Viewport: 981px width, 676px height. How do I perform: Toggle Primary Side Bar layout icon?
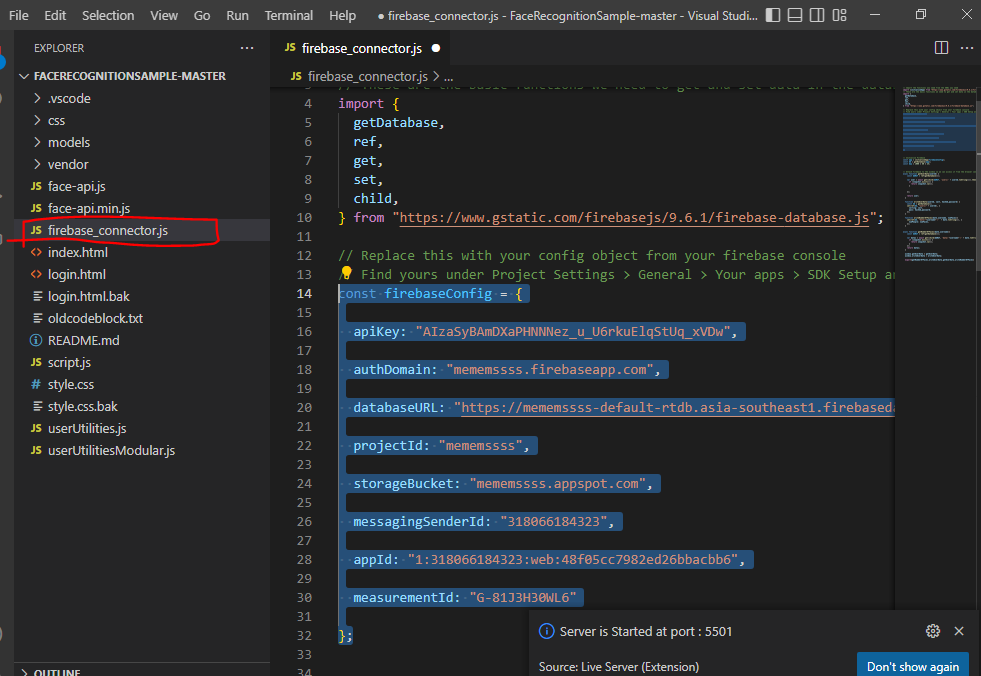pyautogui.click(x=773, y=15)
